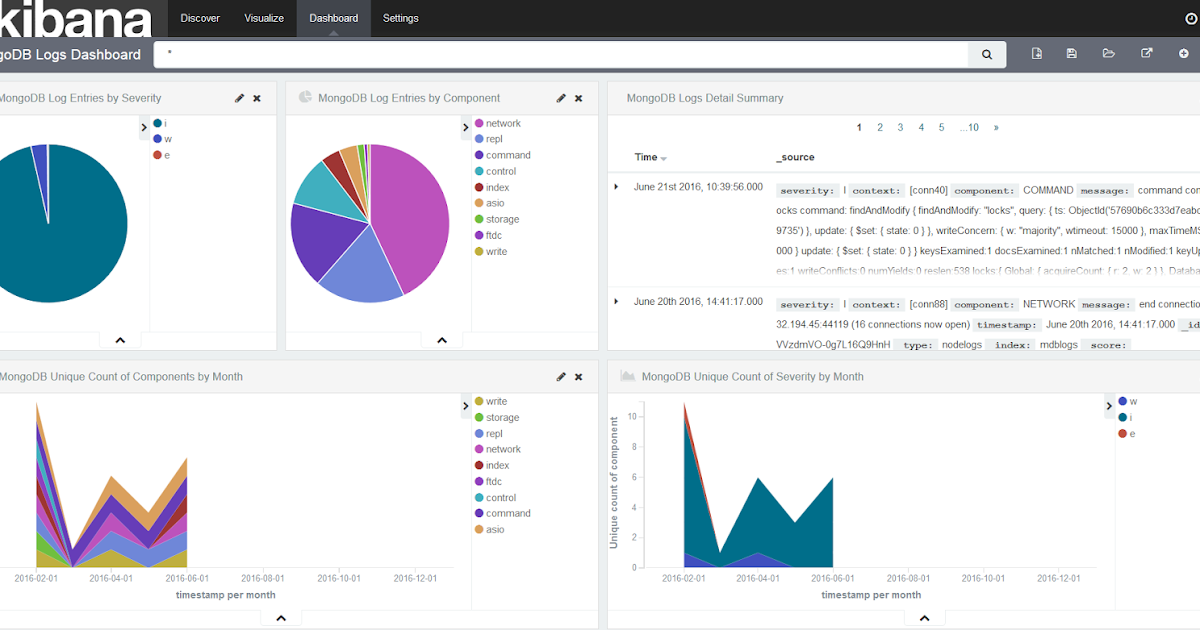The width and height of the screenshot is (1200, 630).
Task: Open the Discover tab
Action: click(x=200, y=18)
